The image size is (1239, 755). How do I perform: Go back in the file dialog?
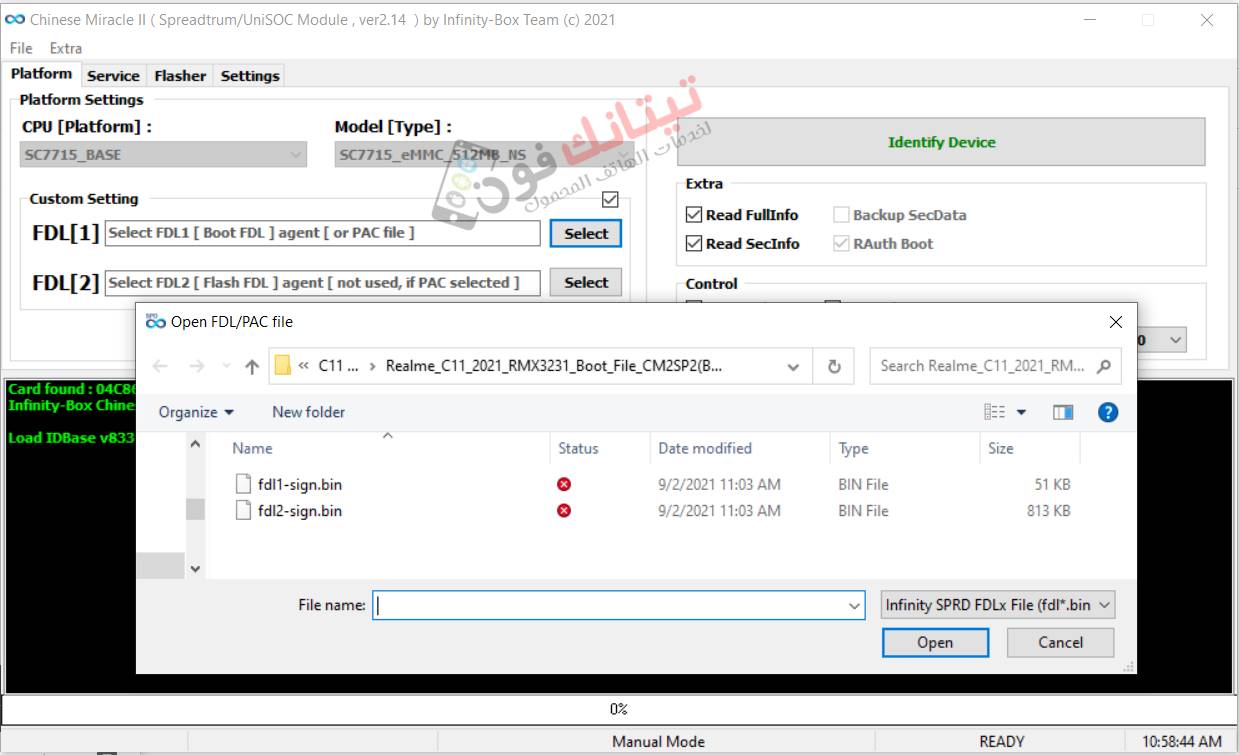coord(160,366)
